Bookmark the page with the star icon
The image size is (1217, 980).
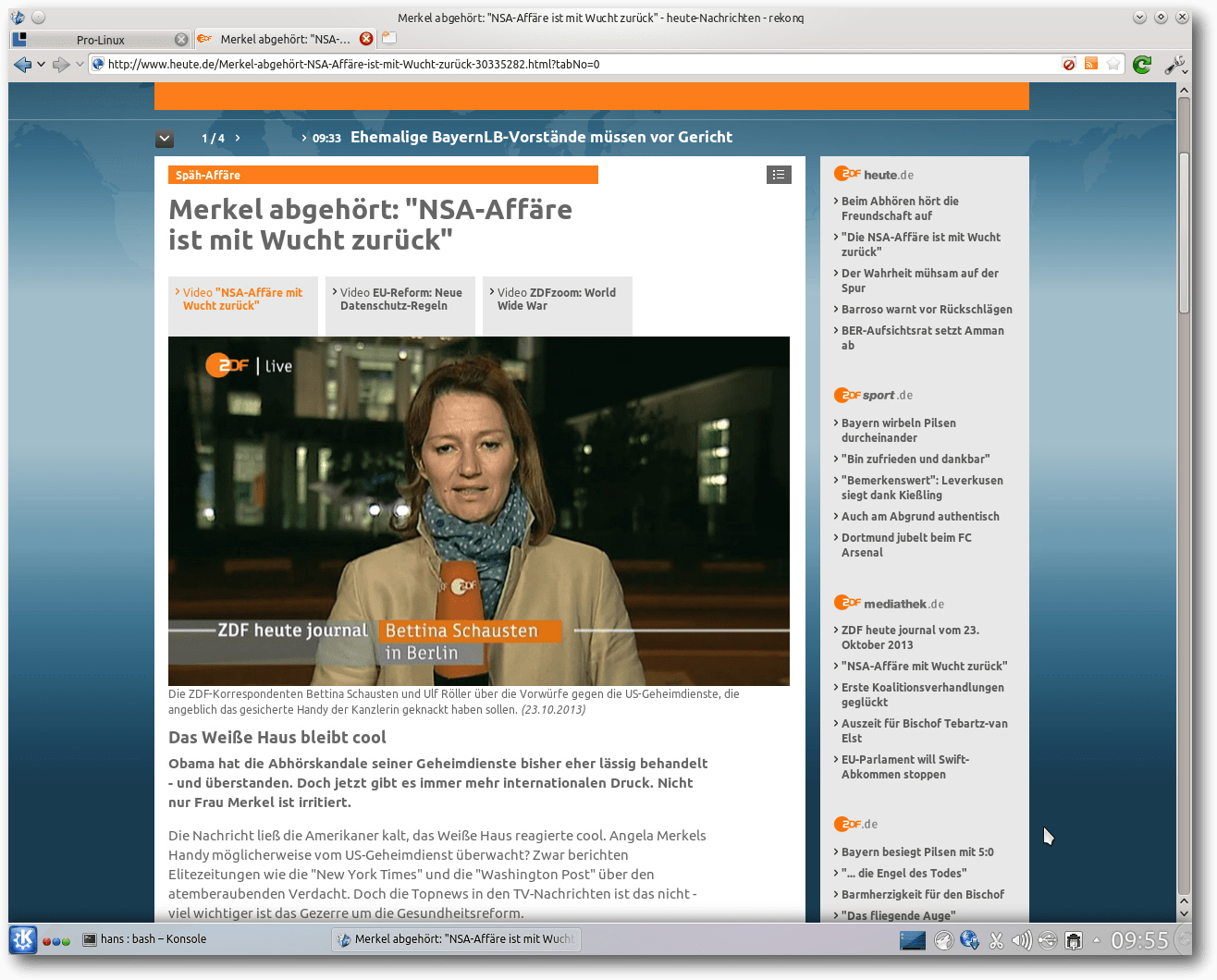click(1113, 64)
